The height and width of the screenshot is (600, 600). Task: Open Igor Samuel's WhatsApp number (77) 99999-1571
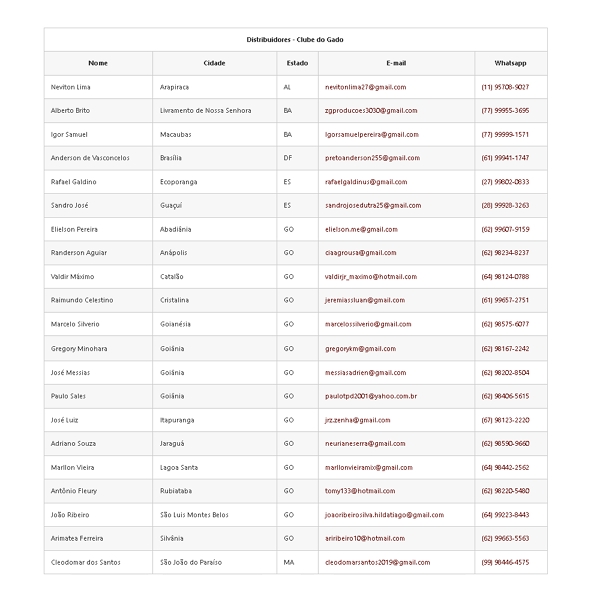pyautogui.click(x=505, y=135)
